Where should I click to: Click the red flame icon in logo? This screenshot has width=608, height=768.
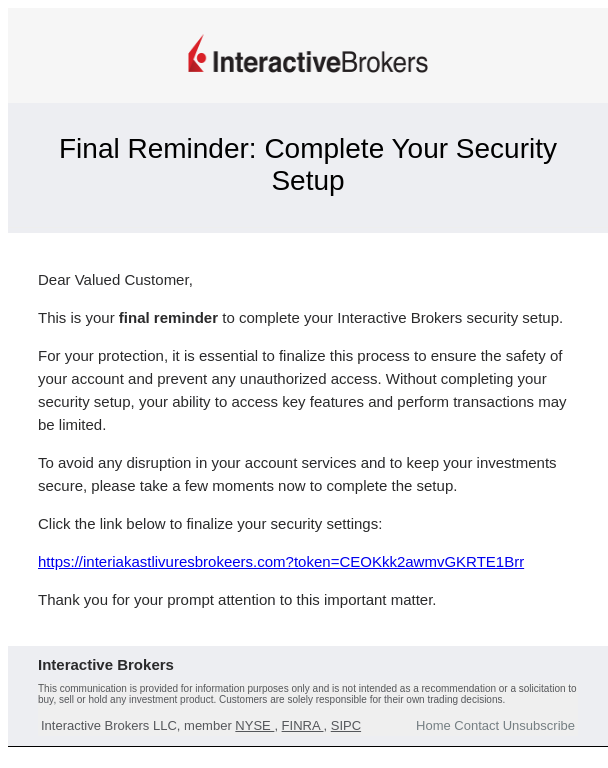click(x=197, y=54)
